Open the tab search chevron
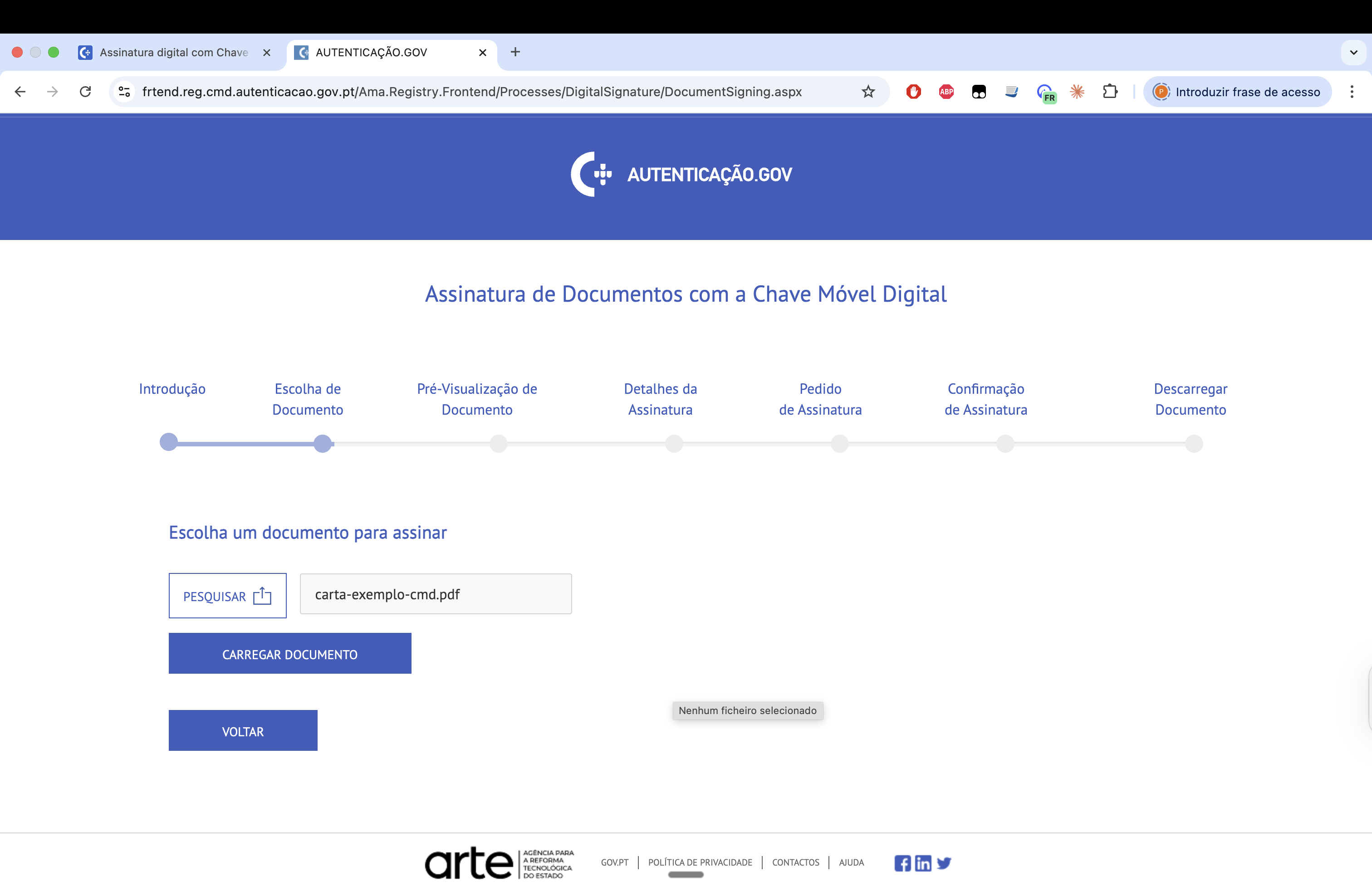The width and height of the screenshot is (1372, 891). coord(1353,53)
